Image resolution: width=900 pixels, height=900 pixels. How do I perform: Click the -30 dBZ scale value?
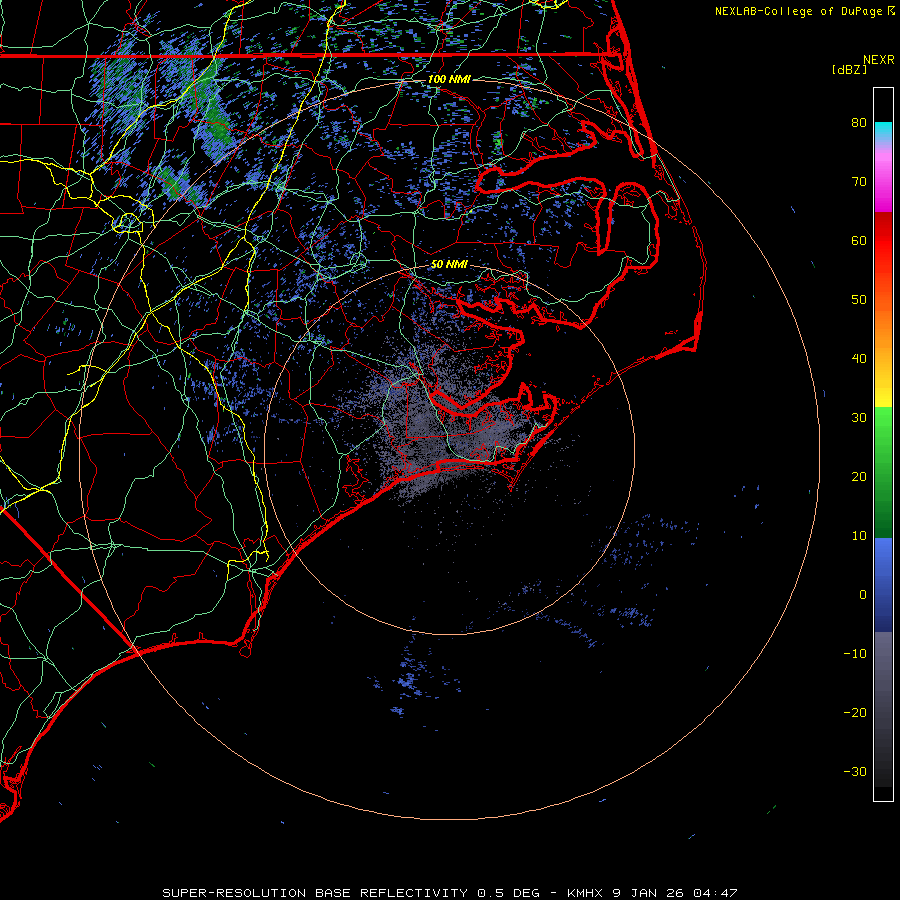point(855,772)
